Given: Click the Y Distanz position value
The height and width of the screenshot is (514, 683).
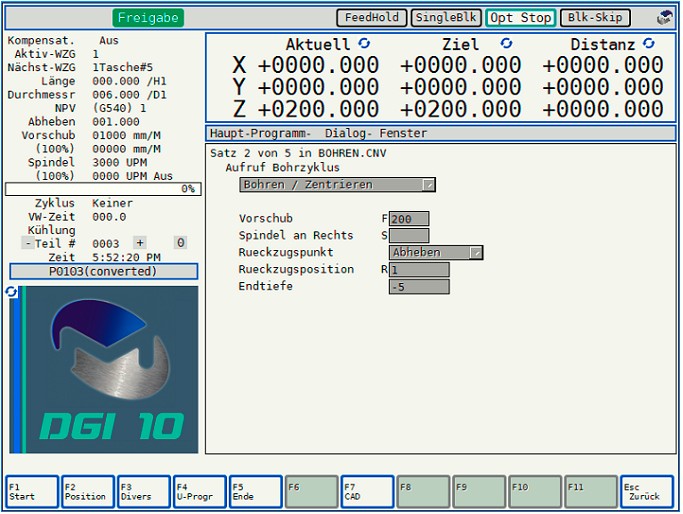Looking at the screenshot, I should [x=603, y=87].
